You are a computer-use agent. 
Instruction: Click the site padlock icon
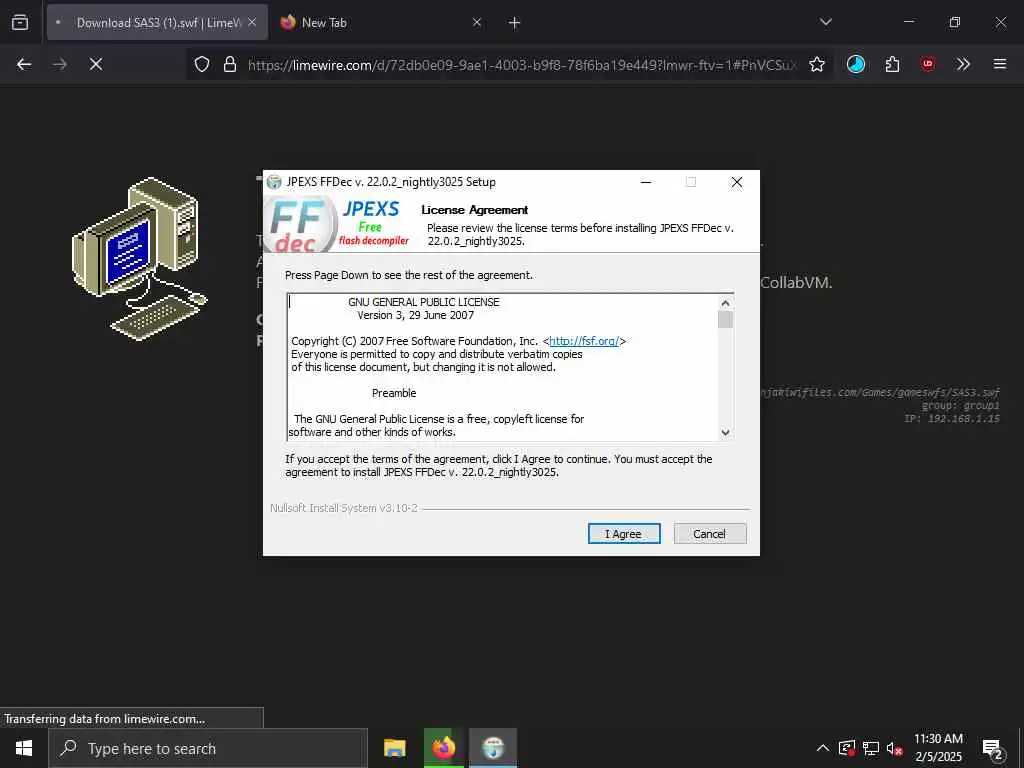[230, 64]
